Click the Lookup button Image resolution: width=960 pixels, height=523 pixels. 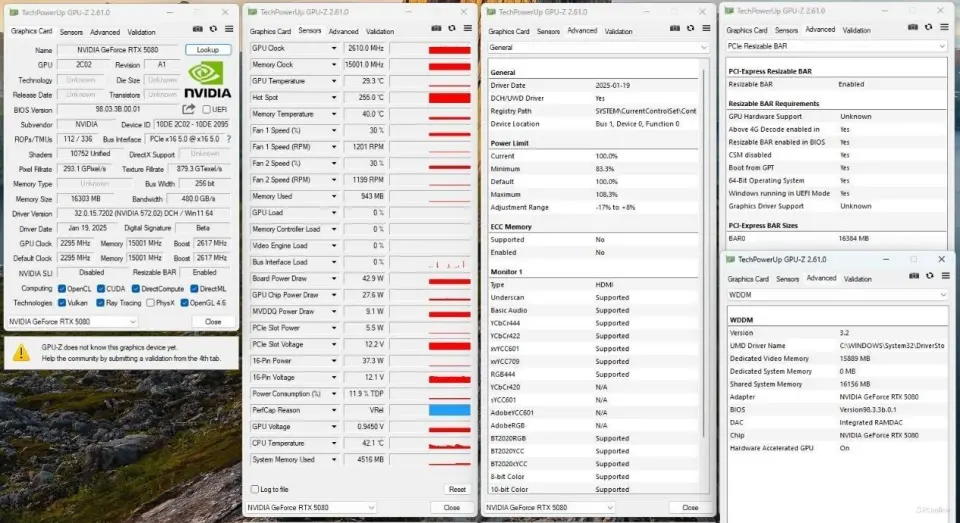click(207, 50)
